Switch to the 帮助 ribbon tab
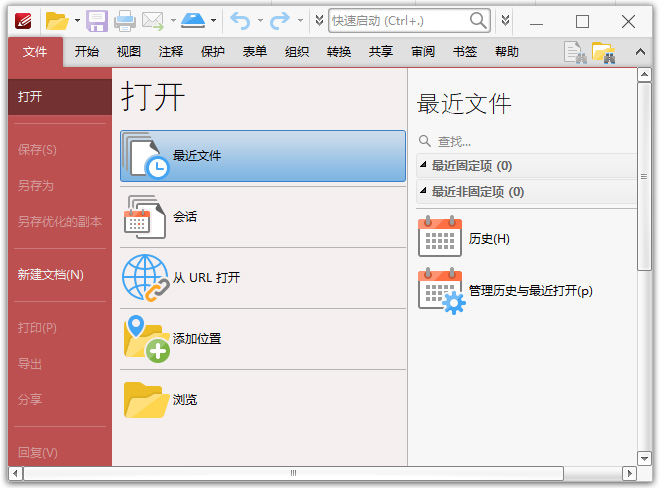 (x=507, y=52)
